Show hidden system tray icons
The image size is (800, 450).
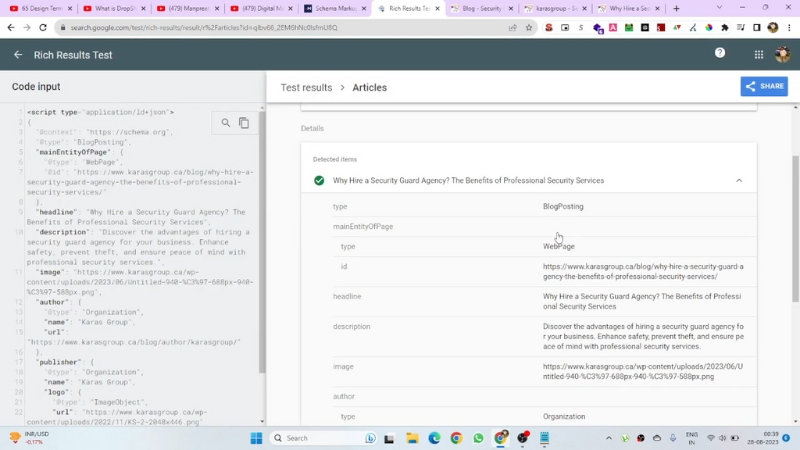coord(608,438)
